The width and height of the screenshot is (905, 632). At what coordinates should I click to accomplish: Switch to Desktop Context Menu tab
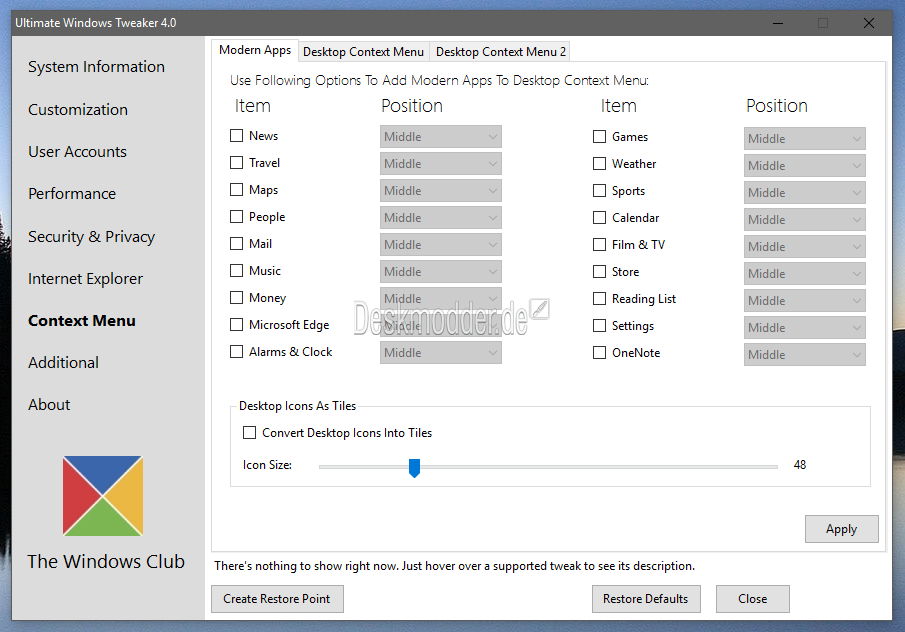tap(364, 52)
